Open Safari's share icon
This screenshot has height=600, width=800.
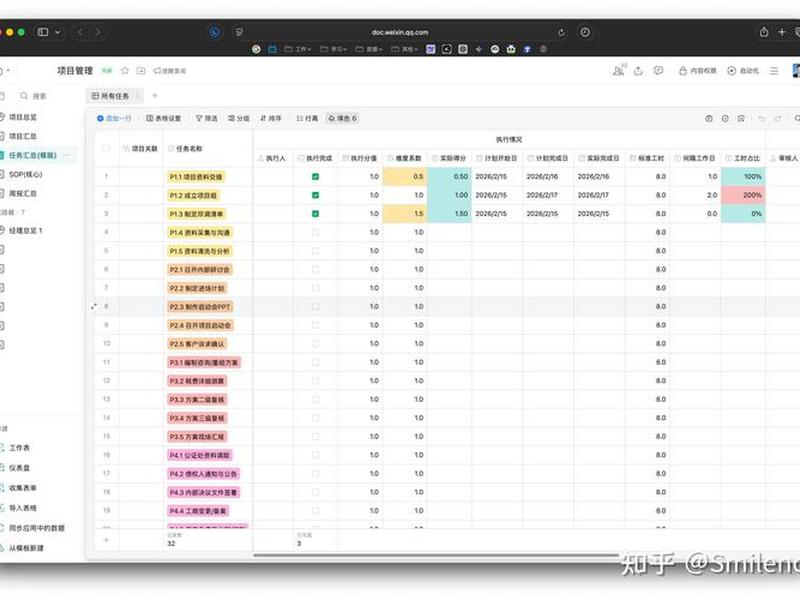[764, 32]
